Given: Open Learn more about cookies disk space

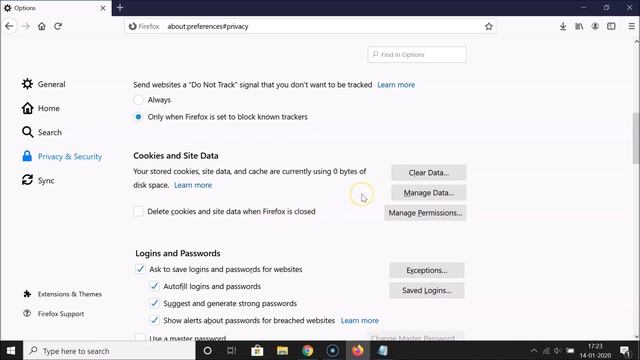Looking at the screenshot, I should coord(193,185).
